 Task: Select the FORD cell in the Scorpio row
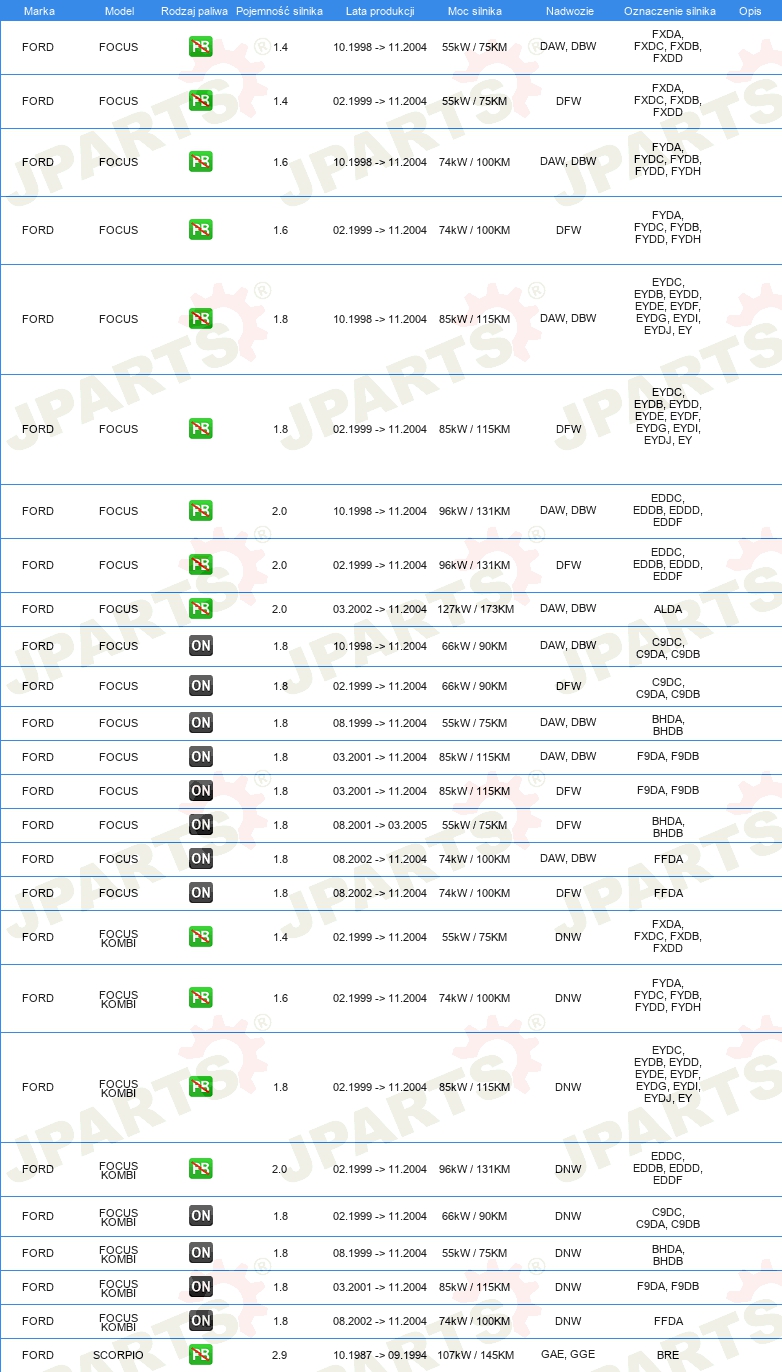(x=38, y=1355)
